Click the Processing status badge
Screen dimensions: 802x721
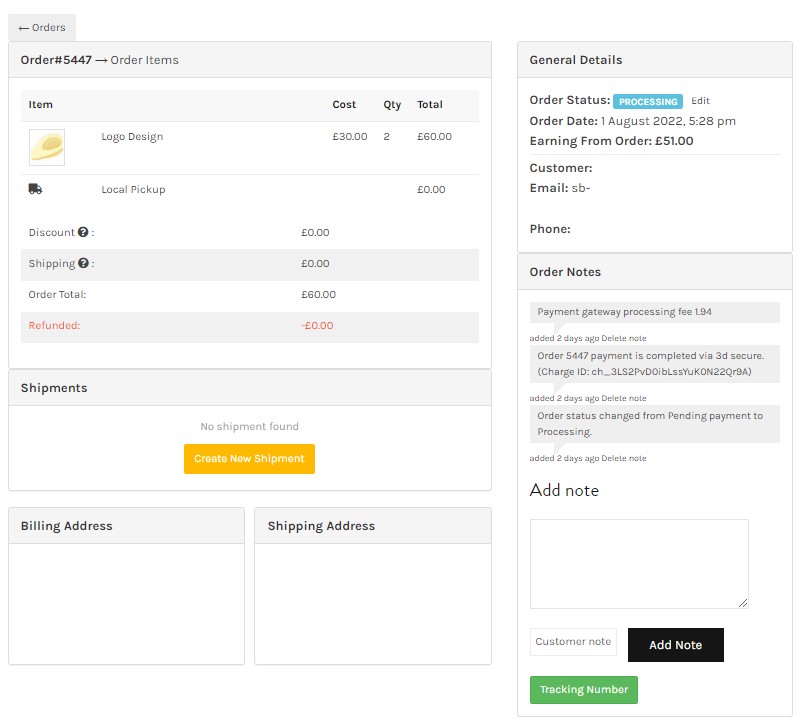[x=648, y=102]
